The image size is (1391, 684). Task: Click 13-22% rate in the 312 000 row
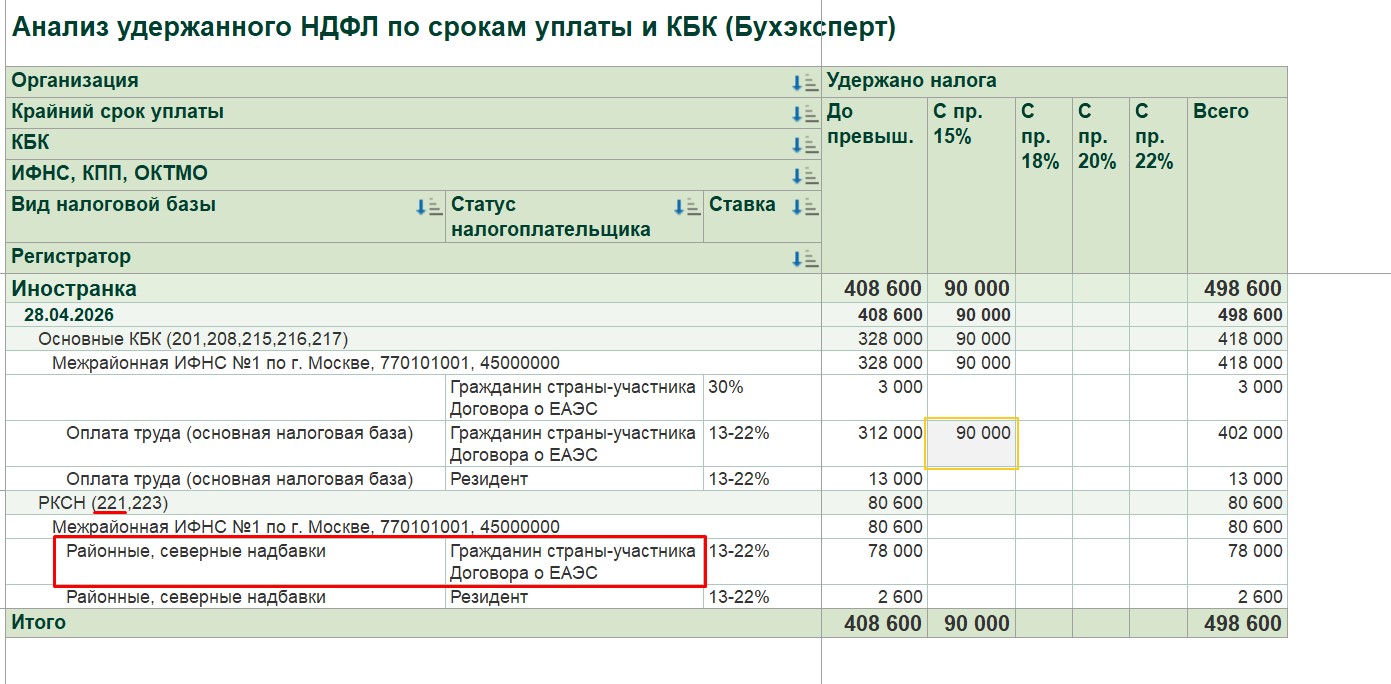pyautogui.click(x=763, y=445)
